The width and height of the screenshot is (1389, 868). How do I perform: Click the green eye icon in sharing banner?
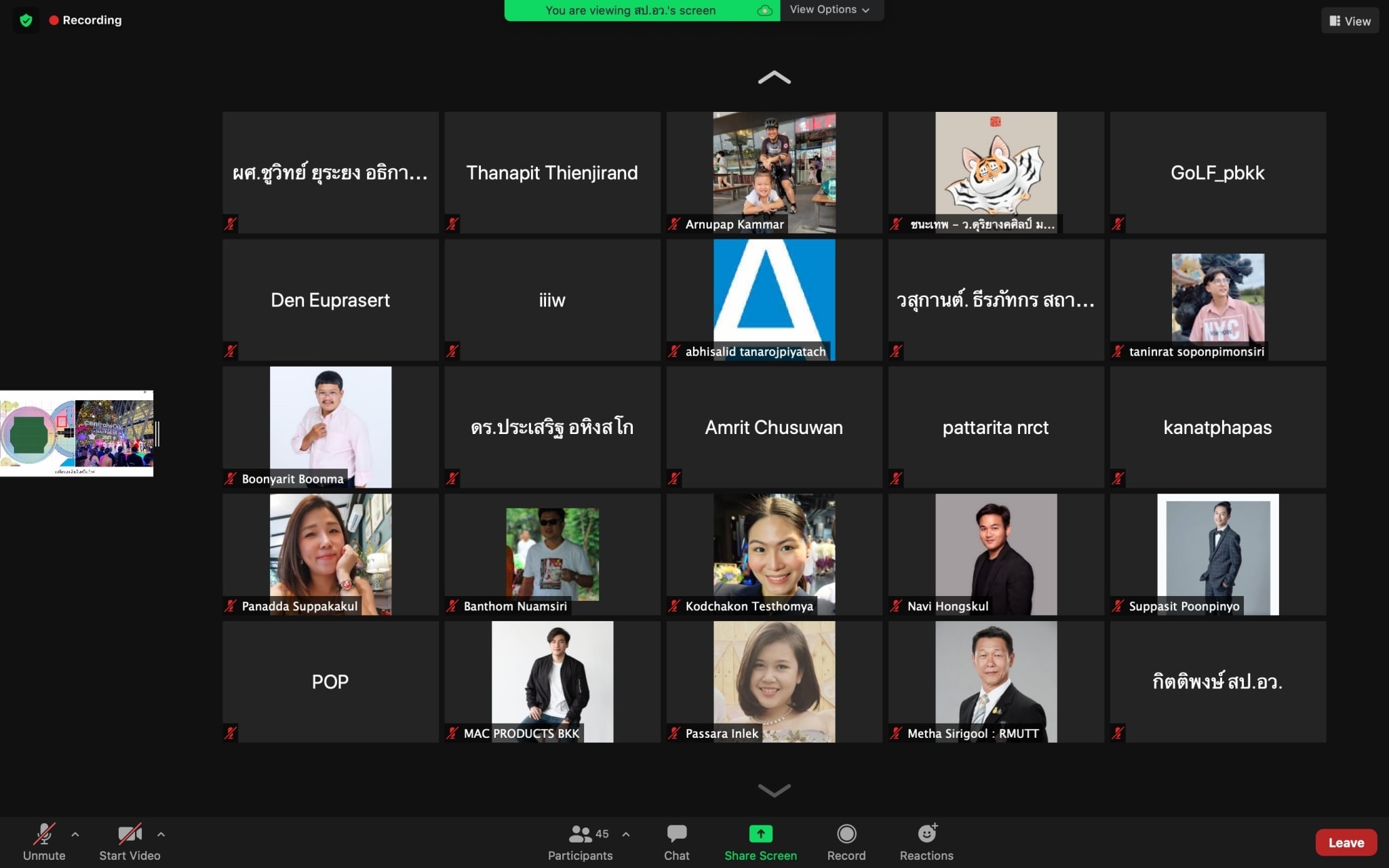[764, 10]
